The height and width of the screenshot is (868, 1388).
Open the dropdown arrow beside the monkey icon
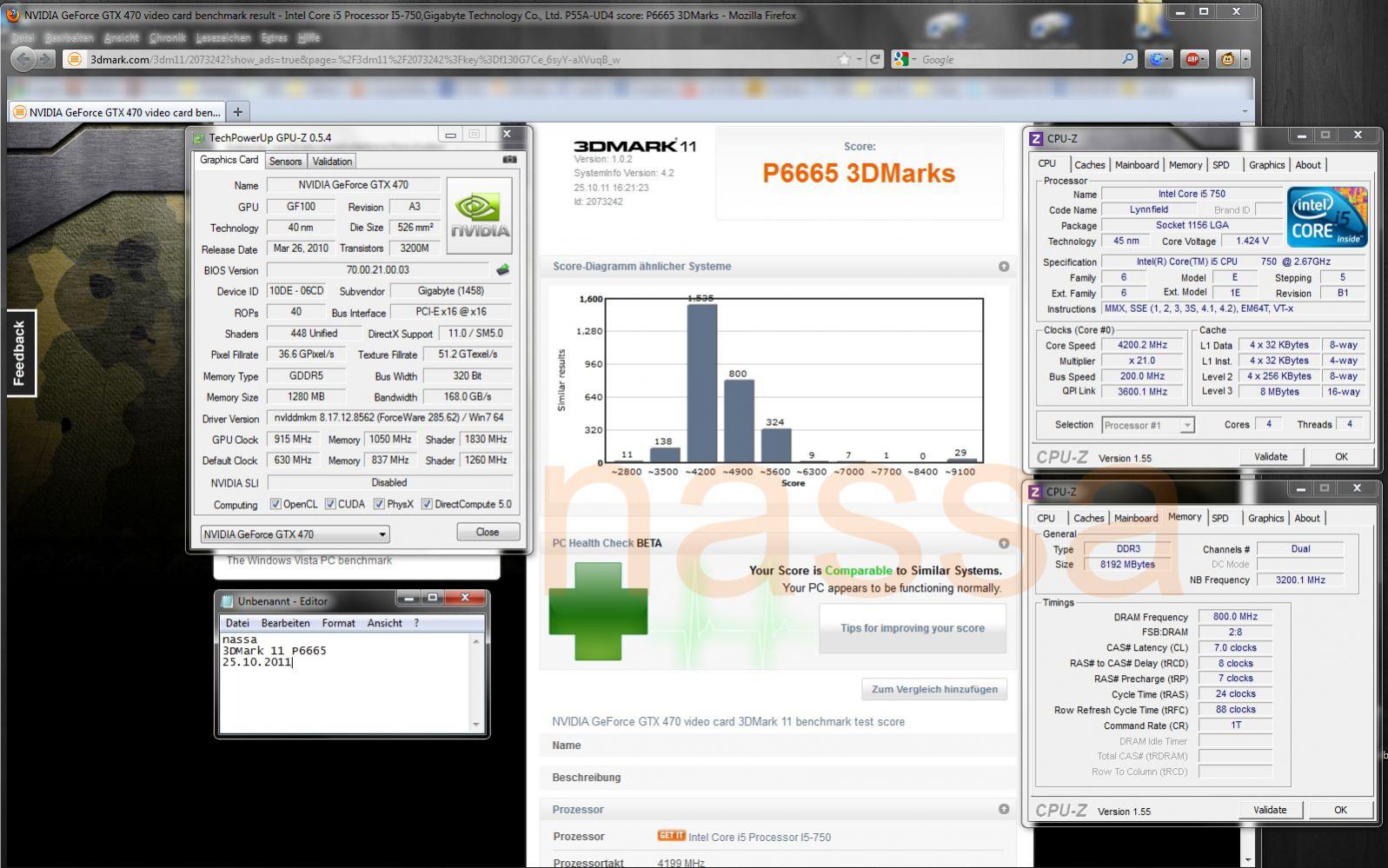point(1245,59)
